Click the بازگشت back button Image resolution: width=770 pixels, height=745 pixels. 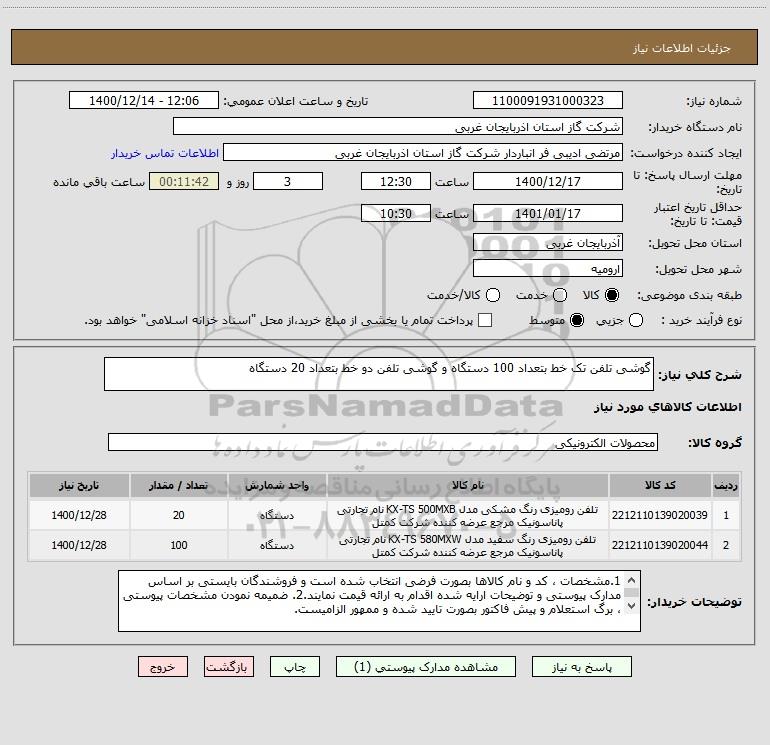tap(229, 667)
